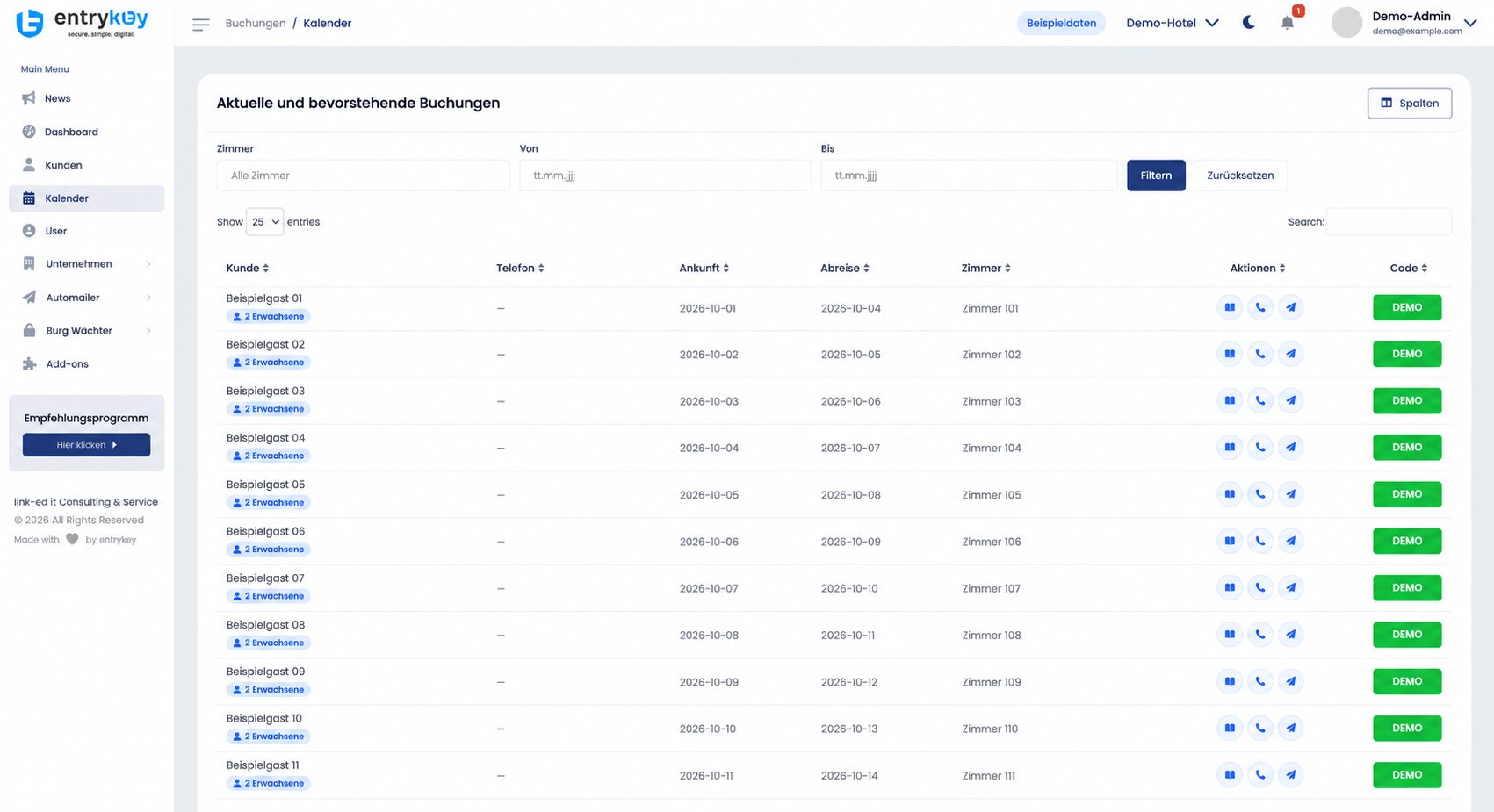Viewport: 1494px width, 812px height.
Task: Click the phone icon for Beispielgast 08
Action: [x=1260, y=635]
